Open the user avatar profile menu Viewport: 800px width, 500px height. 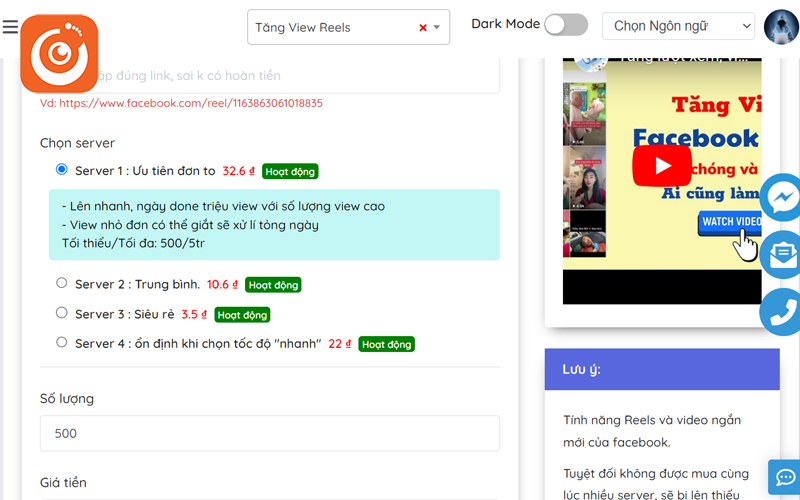pos(781,27)
